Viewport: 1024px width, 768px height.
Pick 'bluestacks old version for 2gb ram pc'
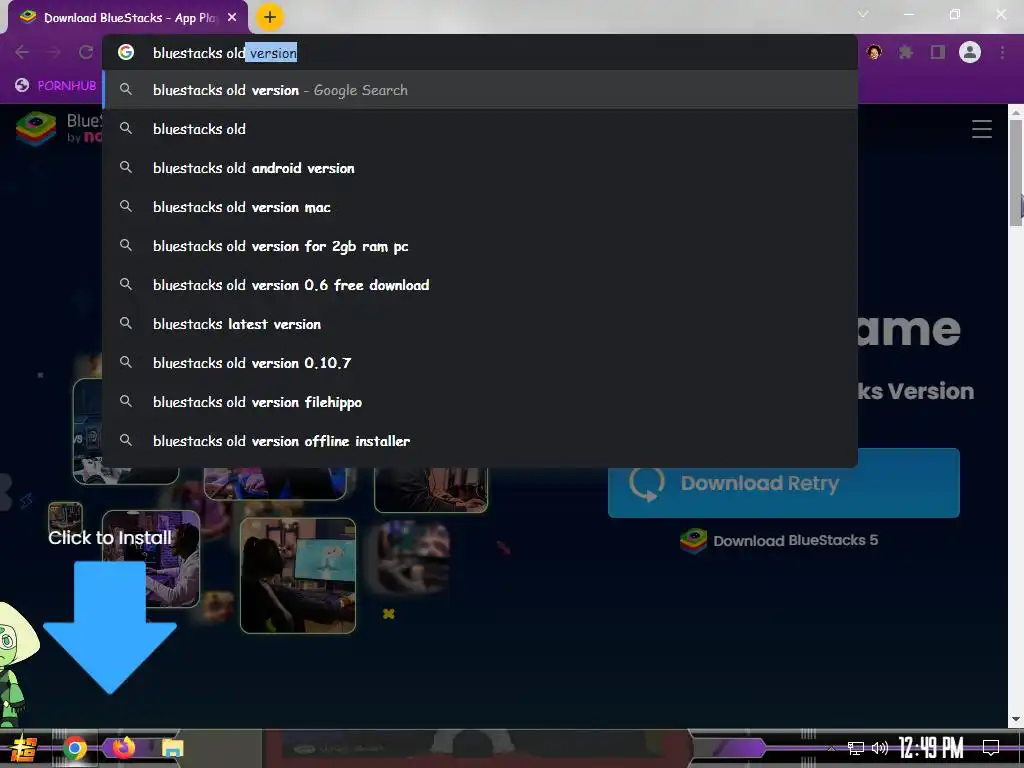[x=480, y=246]
